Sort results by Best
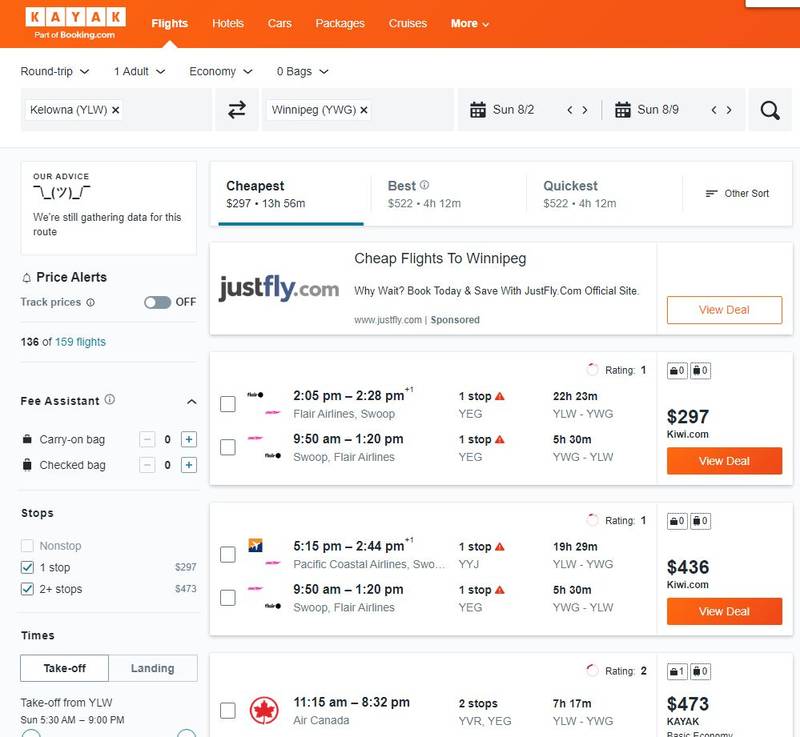Image resolution: width=800 pixels, height=737 pixels. (449, 194)
